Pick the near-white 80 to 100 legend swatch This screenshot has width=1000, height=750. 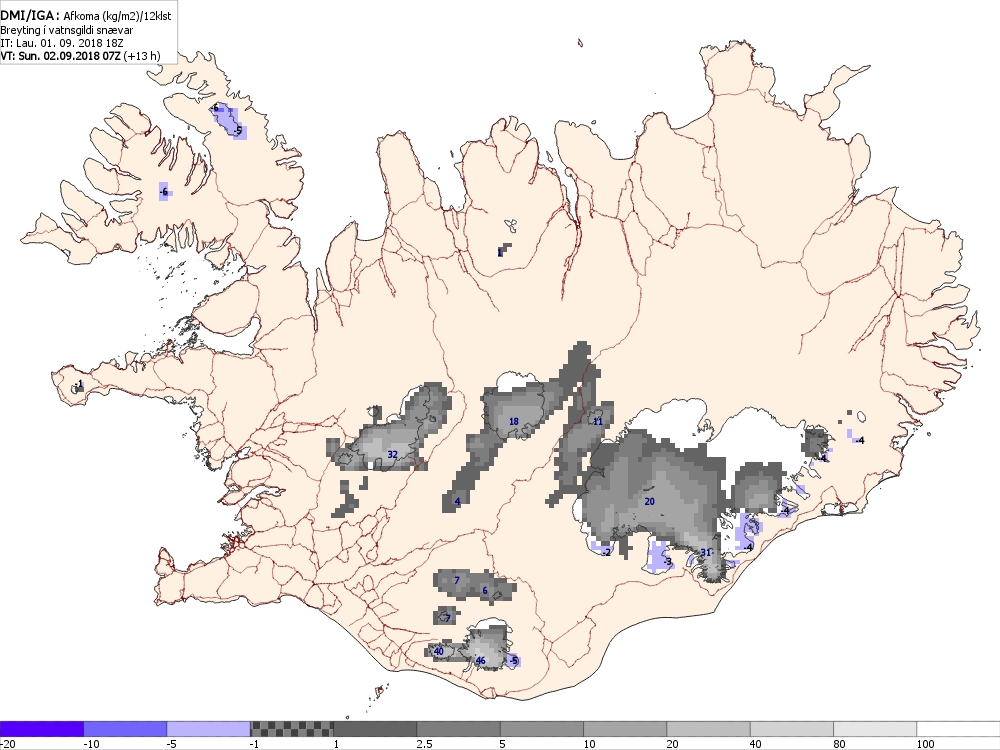[x=875, y=729]
